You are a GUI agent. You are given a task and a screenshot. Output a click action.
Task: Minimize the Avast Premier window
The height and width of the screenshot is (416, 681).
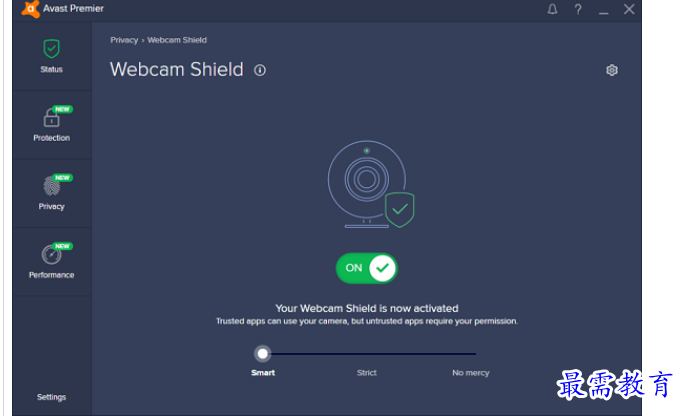point(603,10)
